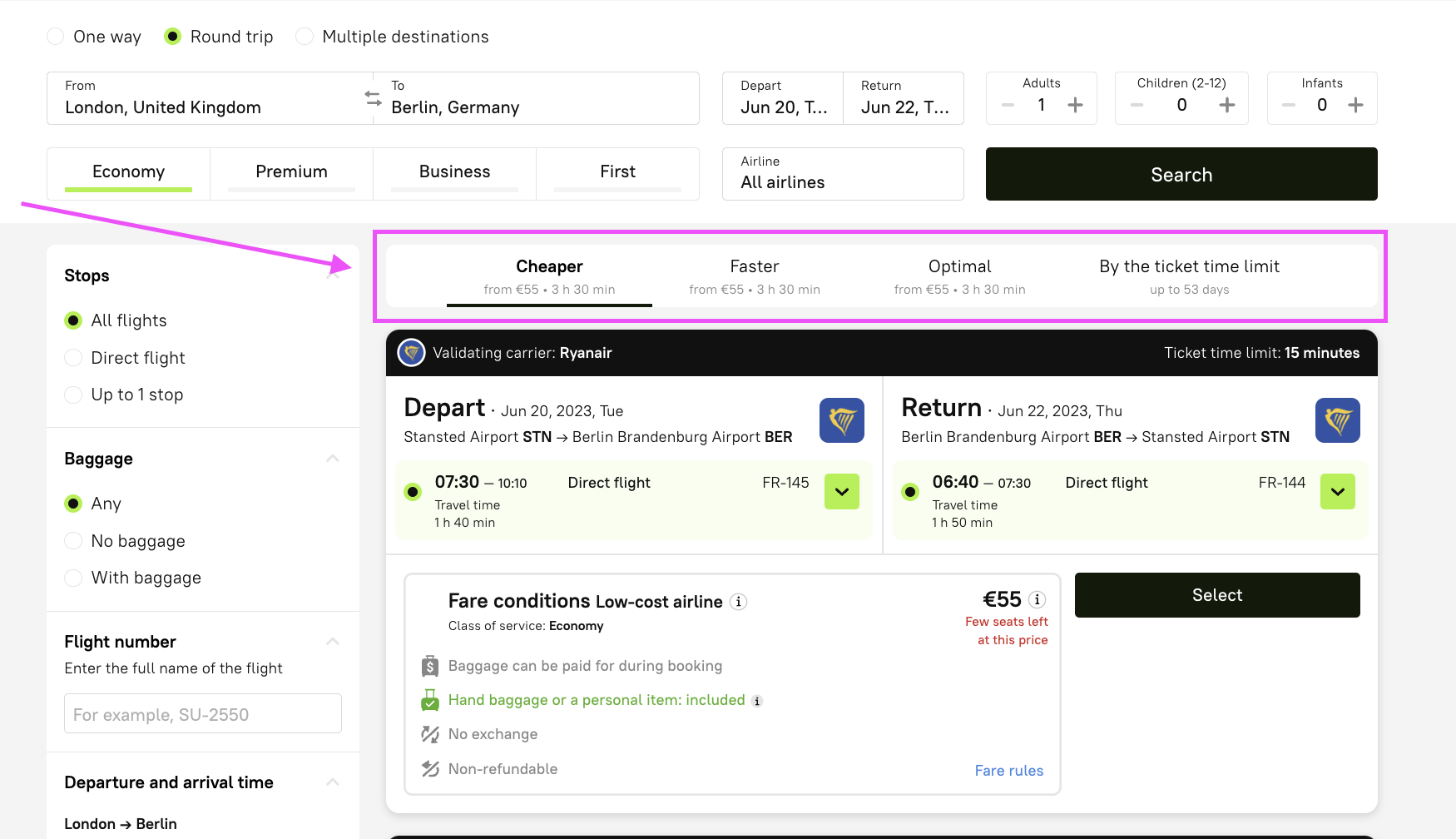Switch to the Faster sorting tab

click(x=754, y=276)
